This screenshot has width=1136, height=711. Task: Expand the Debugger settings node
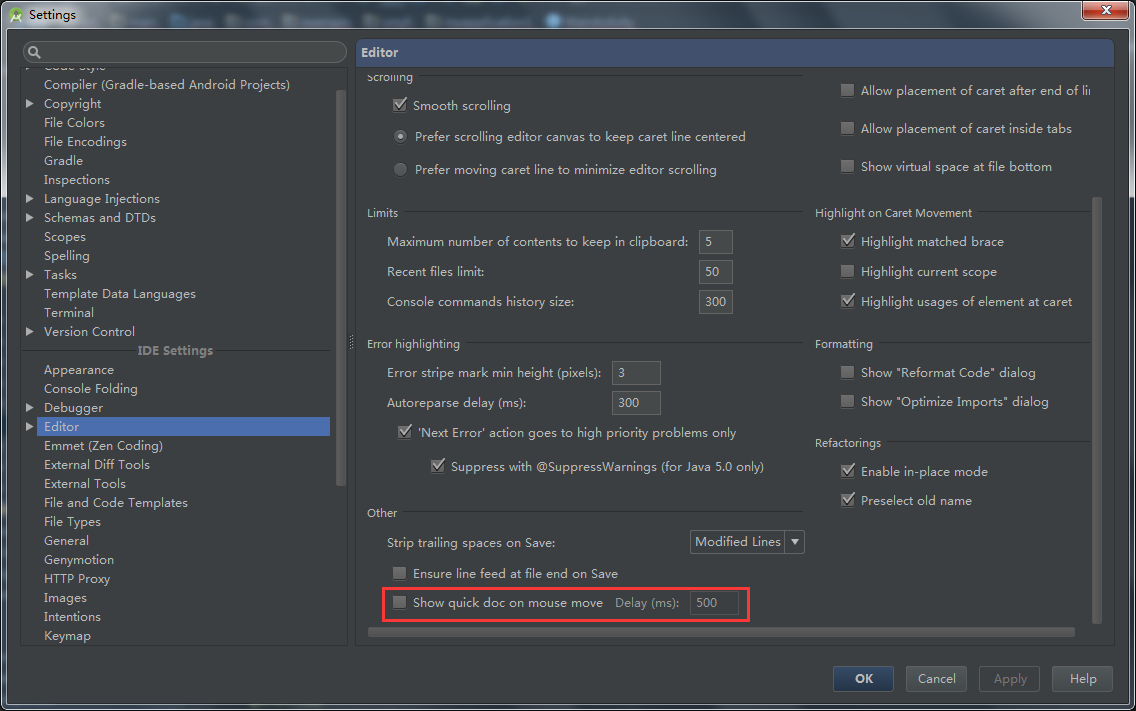[x=30, y=408]
